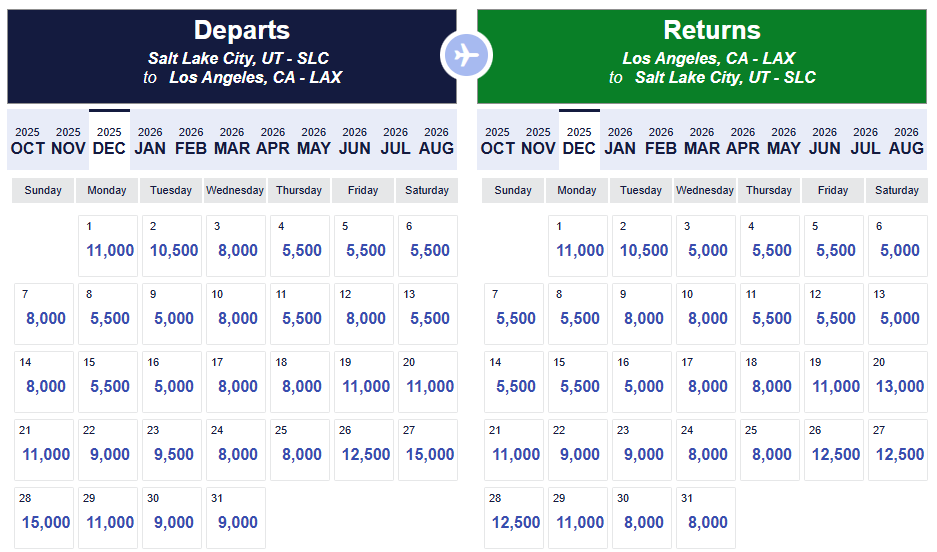Switch Returns calendar to FEB 2026
This screenshot has height=552, width=937.
click(661, 140)
